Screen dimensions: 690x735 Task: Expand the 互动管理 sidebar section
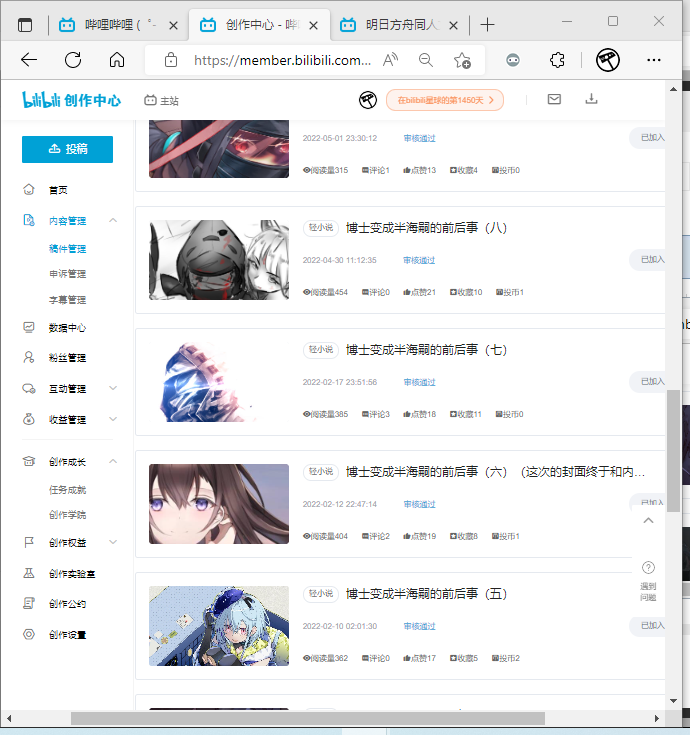[x=113, y=388]
